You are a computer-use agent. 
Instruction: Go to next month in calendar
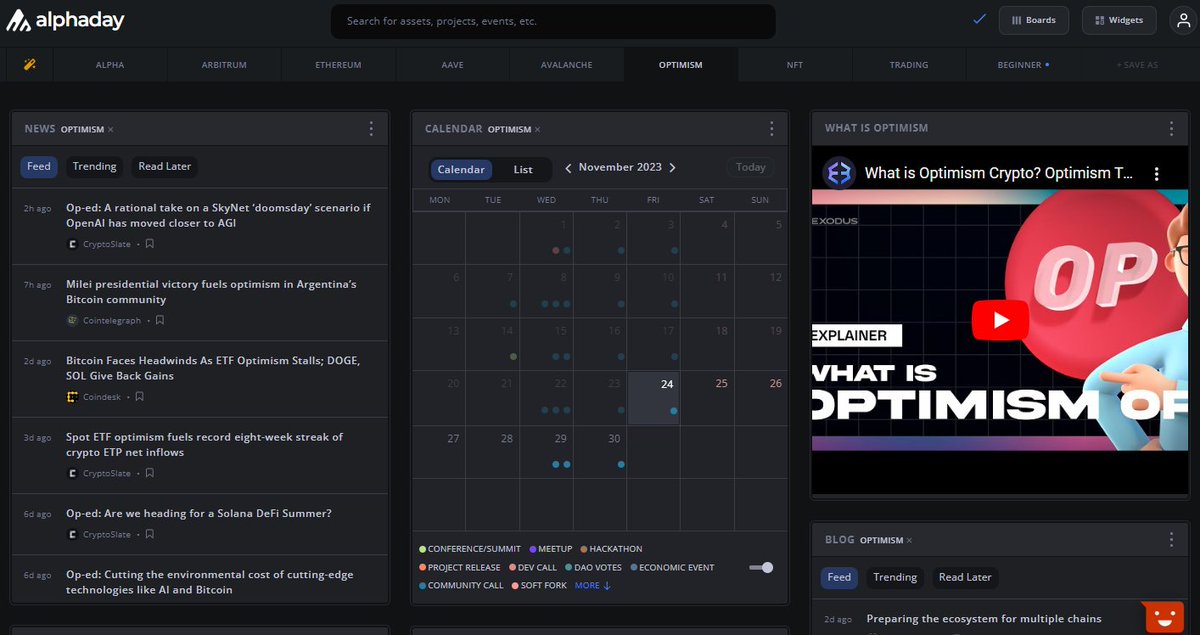click(672, 168)
